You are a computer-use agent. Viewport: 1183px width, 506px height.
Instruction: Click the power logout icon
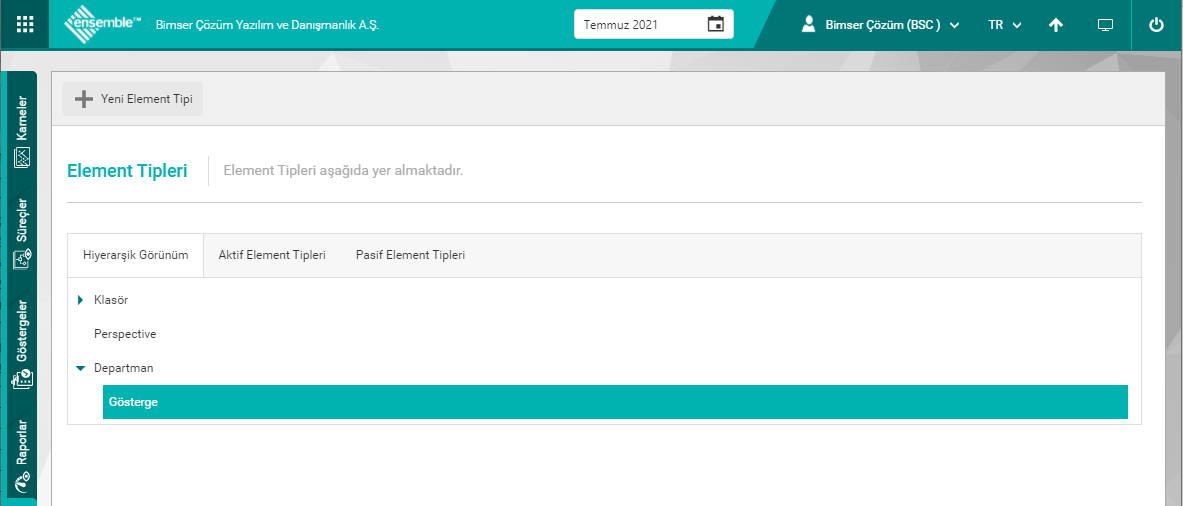[1157, 25]
